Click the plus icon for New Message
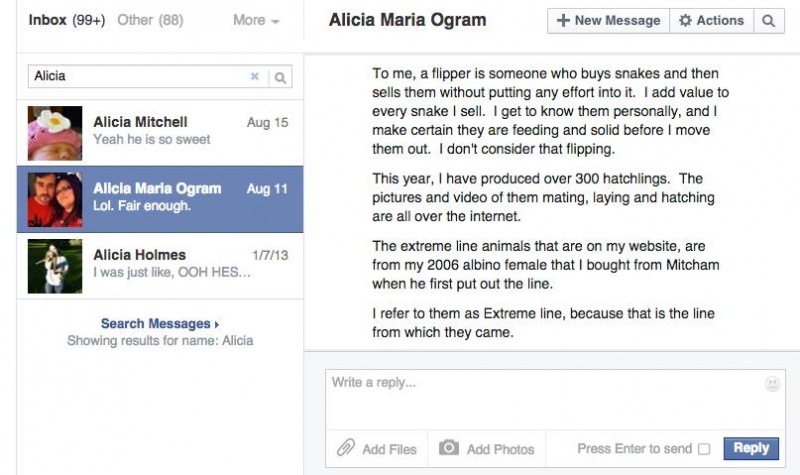800x475 pixels. tap(563, 20)
